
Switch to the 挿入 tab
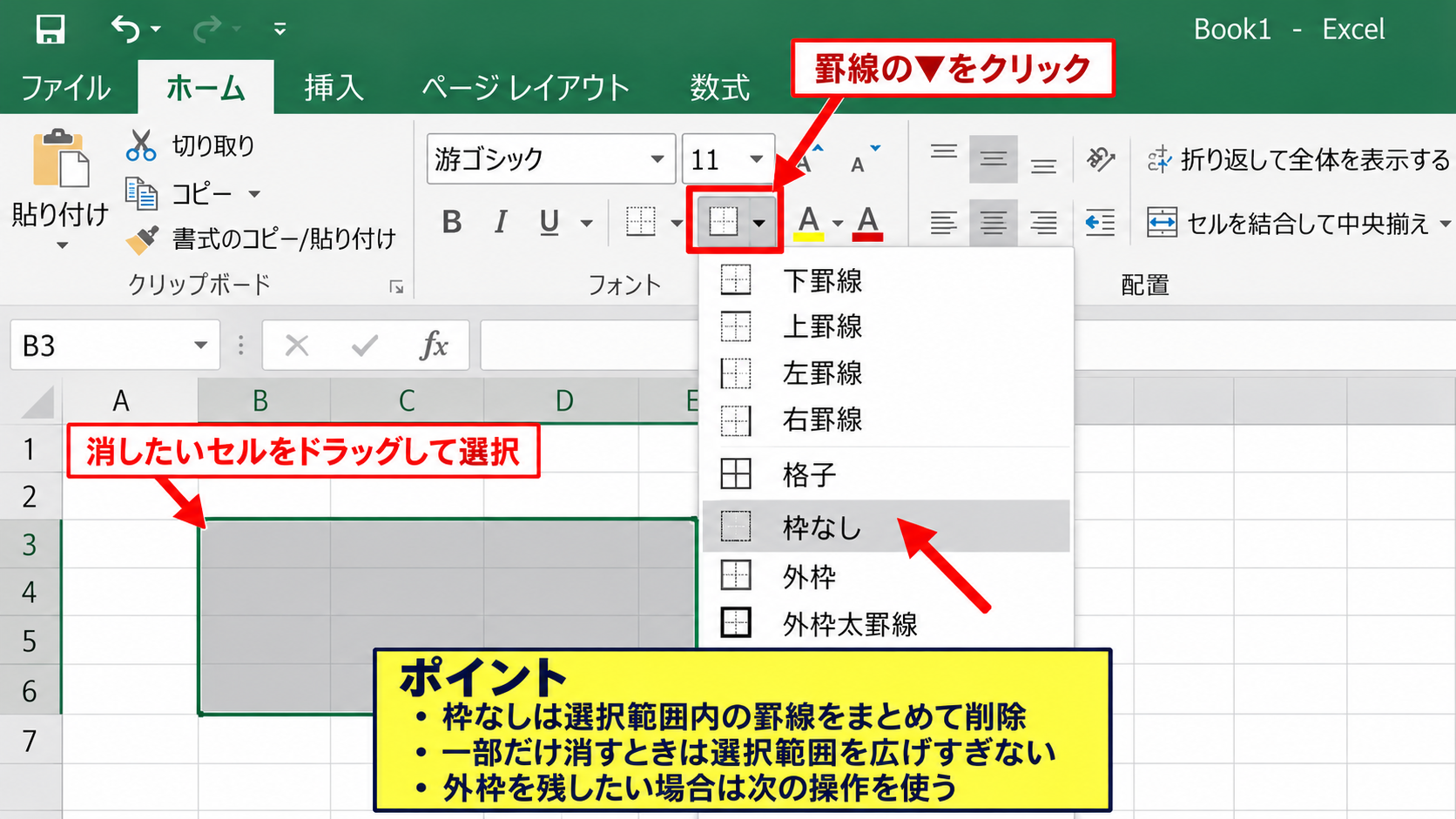click(334, 87)
